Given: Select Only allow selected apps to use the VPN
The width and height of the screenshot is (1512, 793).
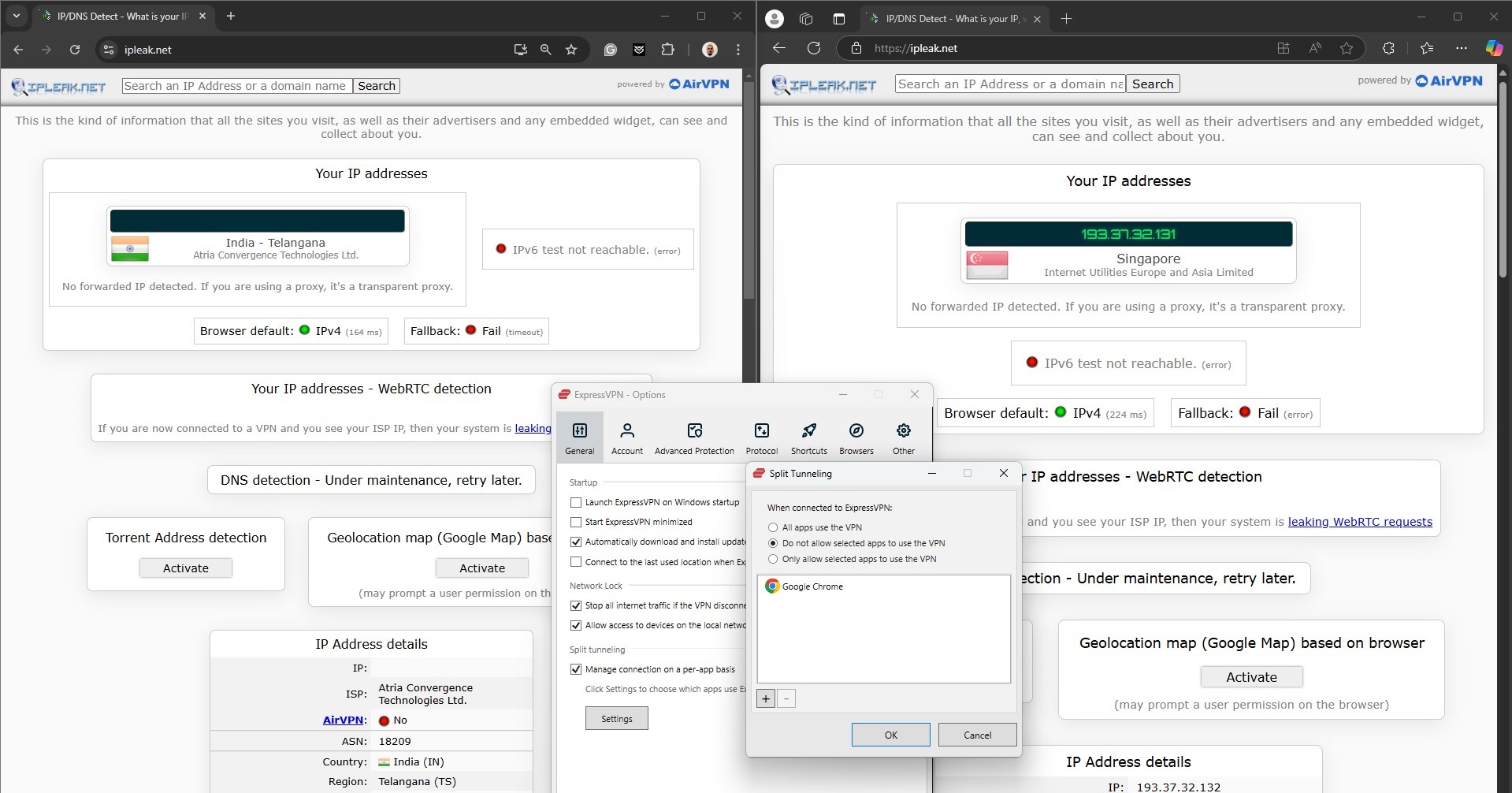Looking at the screenshot, I should tap(773, 559).
